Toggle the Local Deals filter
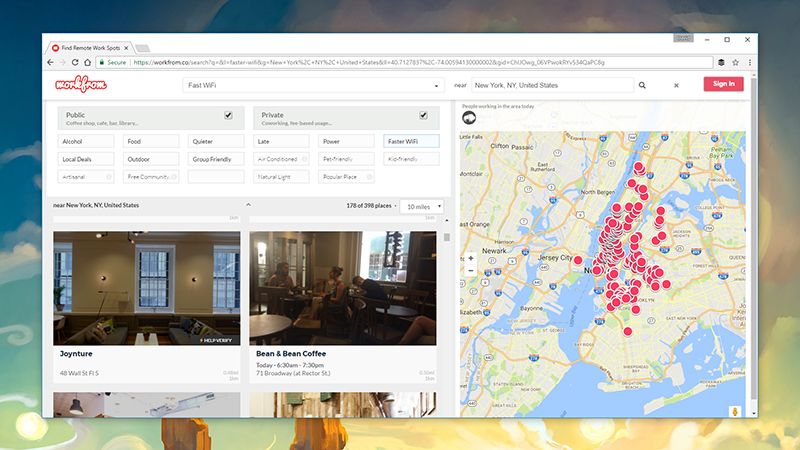The height and width of the screenshot is (450, 800). (x=86, y=159)
